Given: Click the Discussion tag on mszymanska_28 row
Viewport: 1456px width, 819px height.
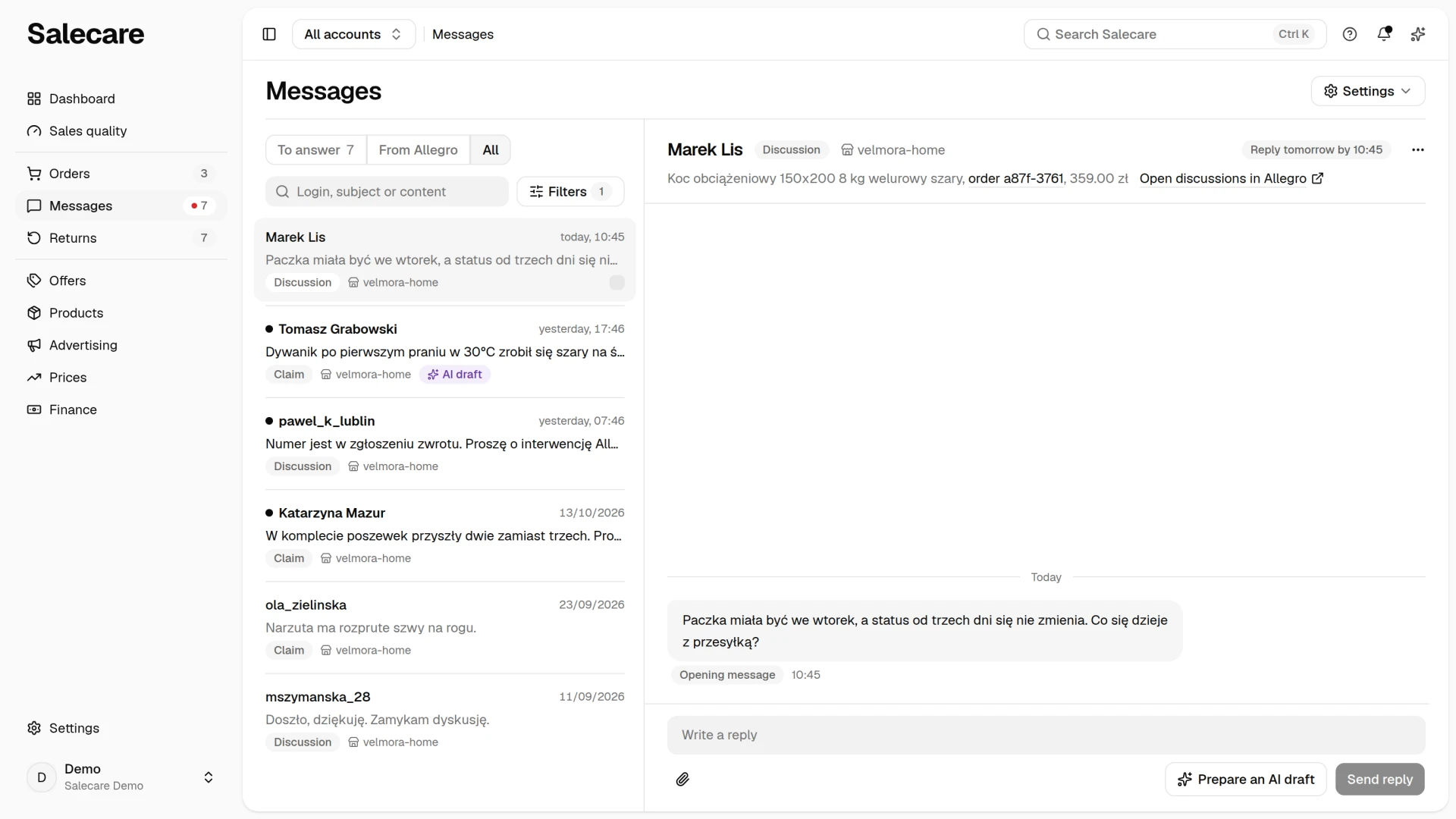Looking at the screenshot, I should click(x=303, y=742).
